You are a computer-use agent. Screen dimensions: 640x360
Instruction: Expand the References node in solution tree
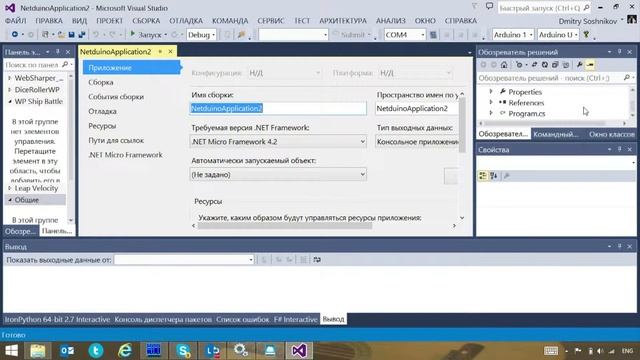(x=491, y=102)
